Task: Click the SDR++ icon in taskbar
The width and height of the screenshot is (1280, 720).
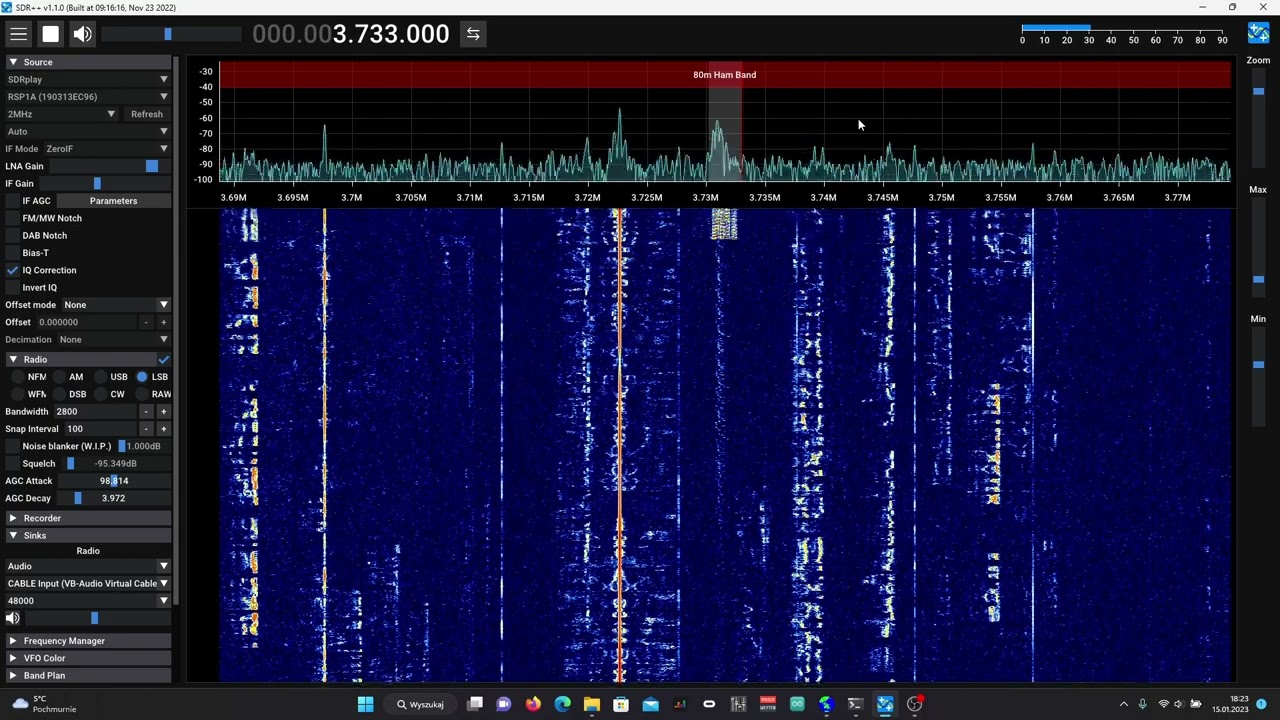Action: pyautogui.click(x=885, y=704)
